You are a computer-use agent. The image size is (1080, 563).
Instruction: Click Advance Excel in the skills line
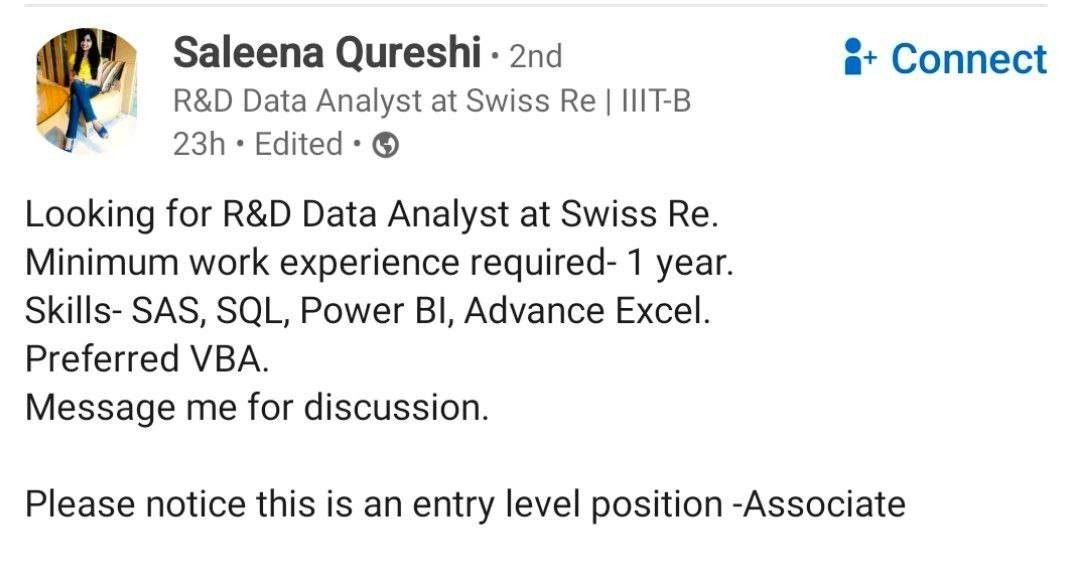(587, 311)
